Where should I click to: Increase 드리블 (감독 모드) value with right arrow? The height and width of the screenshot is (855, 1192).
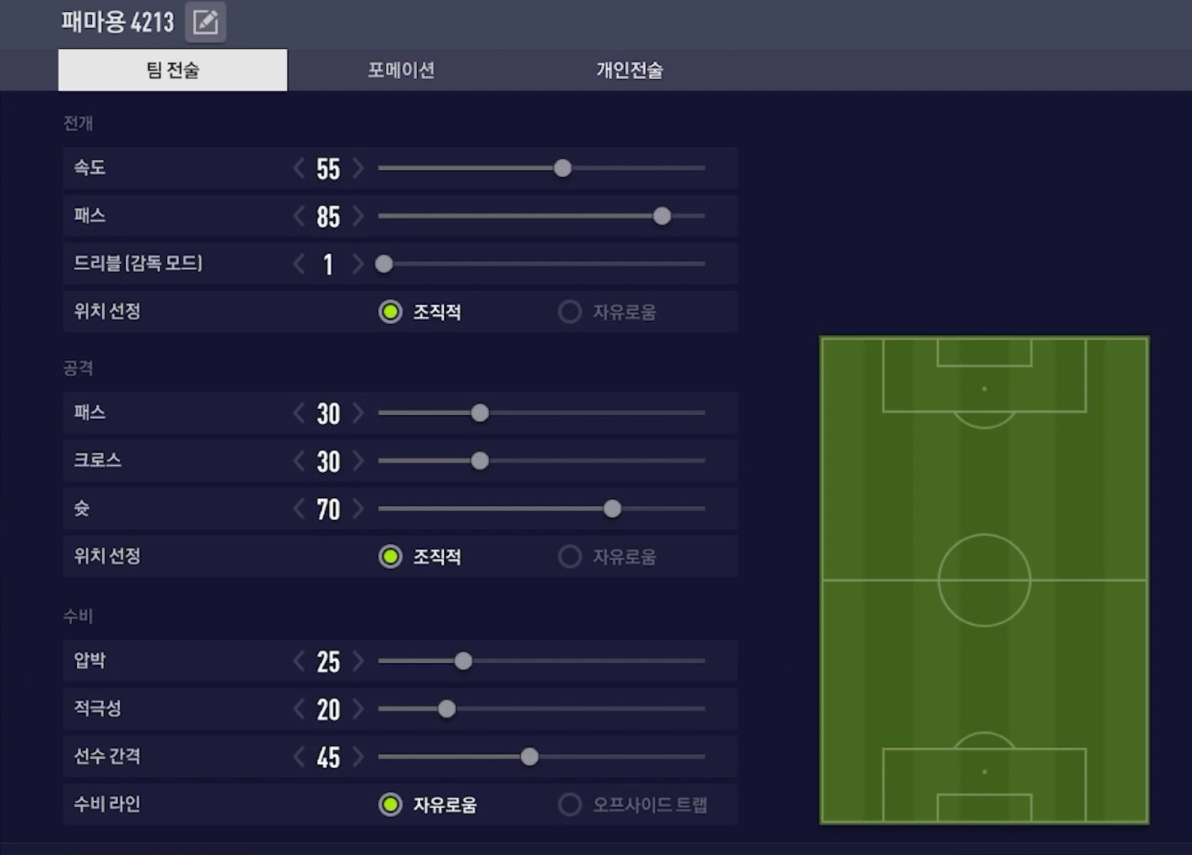click(x=358, y=264)
